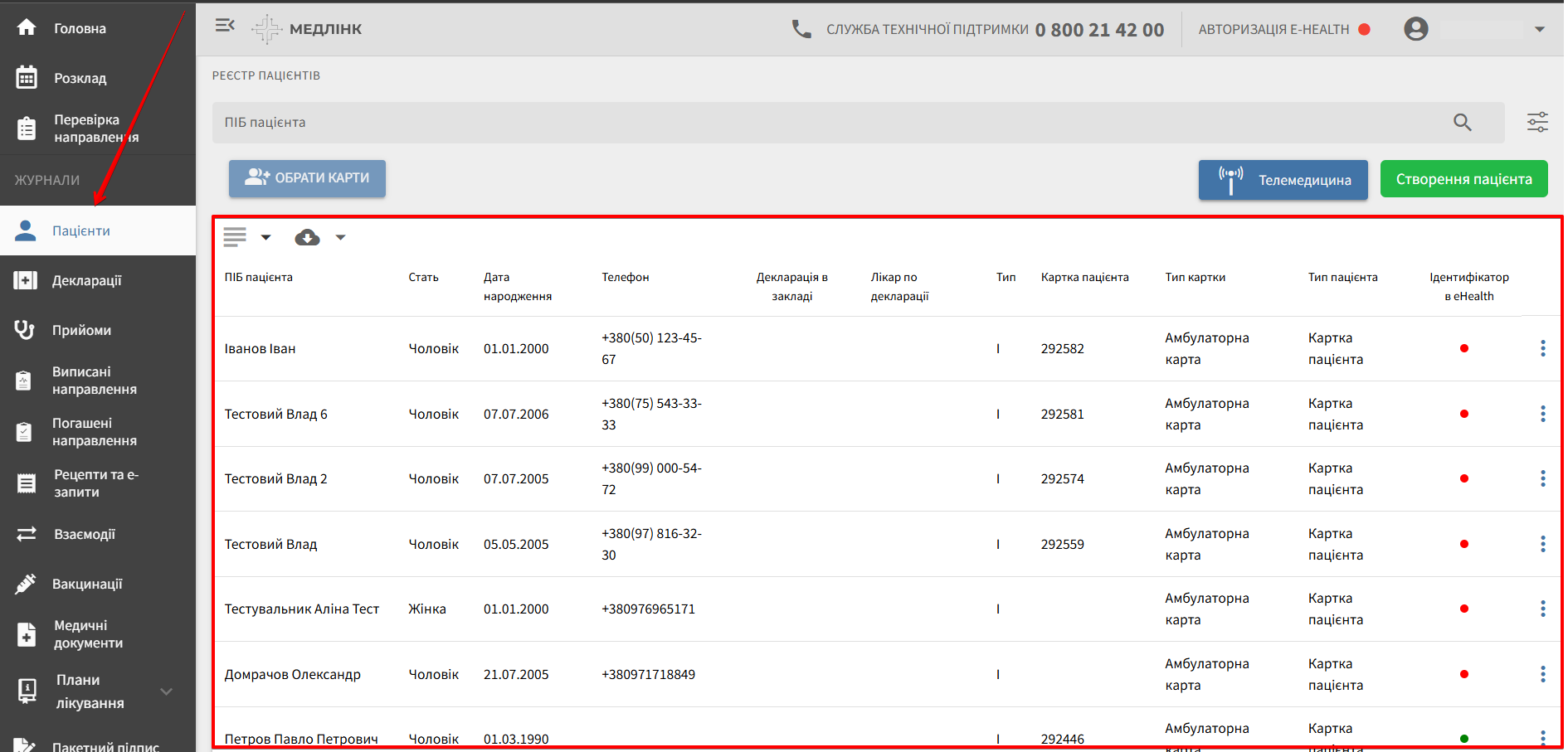Click the search magnifier icon

click(1462, 123)
